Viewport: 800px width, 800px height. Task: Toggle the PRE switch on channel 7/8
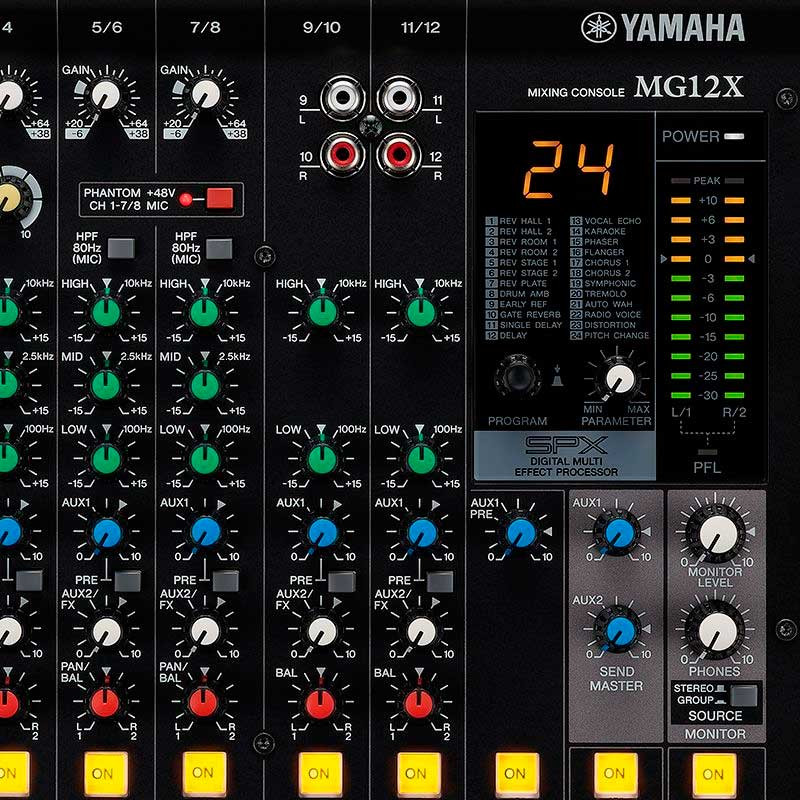tap(226, 581)
